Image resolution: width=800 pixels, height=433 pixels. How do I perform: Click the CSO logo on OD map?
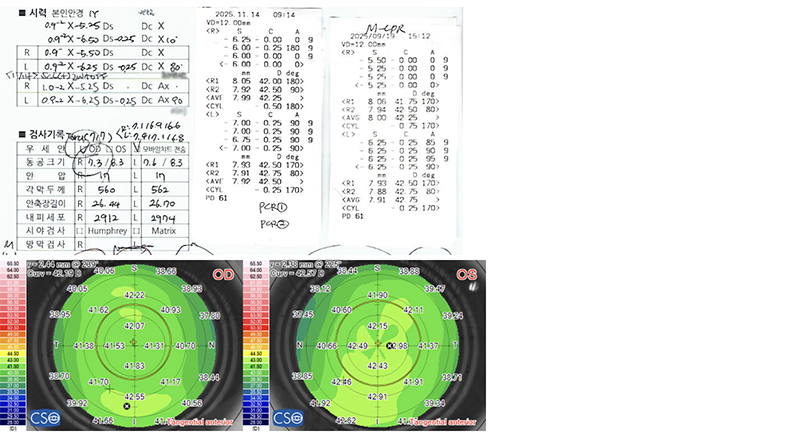pos(45,418)
